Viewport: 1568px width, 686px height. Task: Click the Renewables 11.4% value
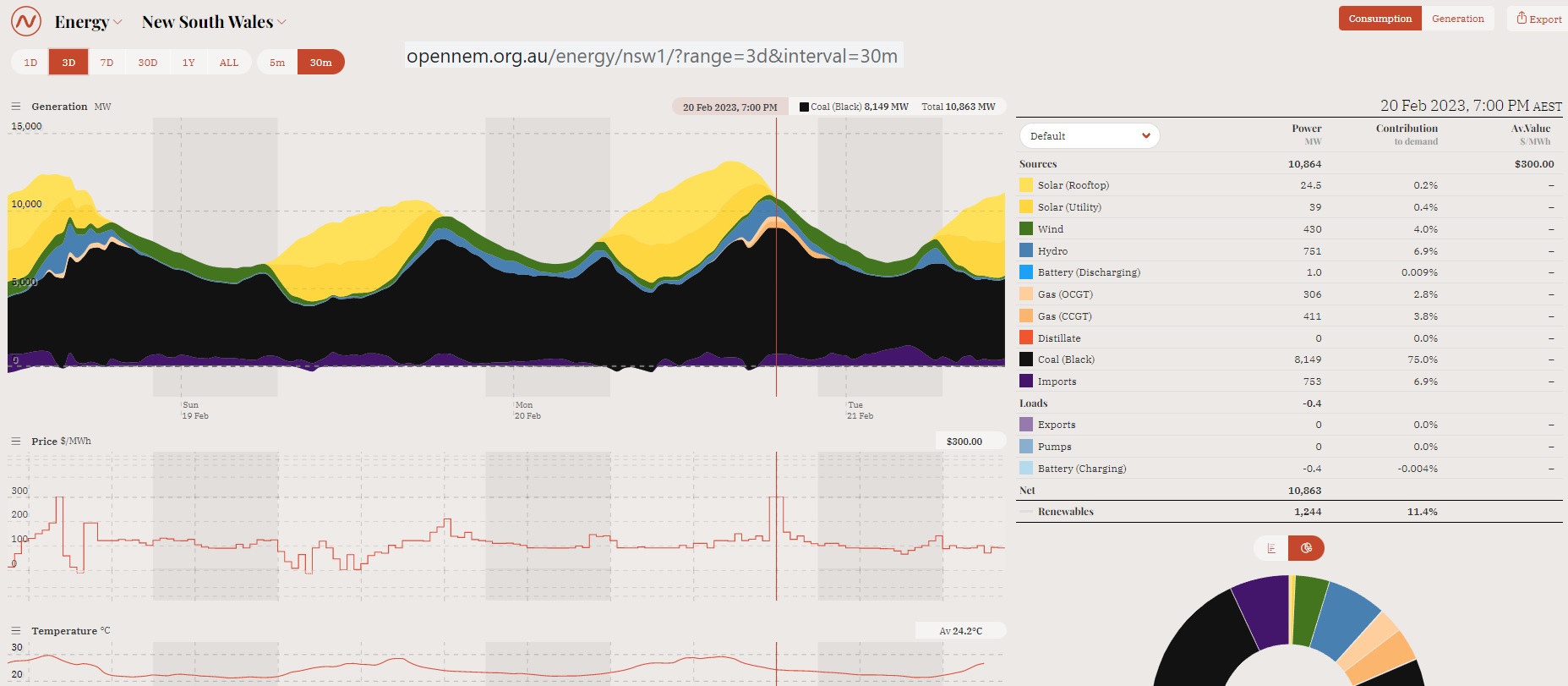pos(1422,512)
